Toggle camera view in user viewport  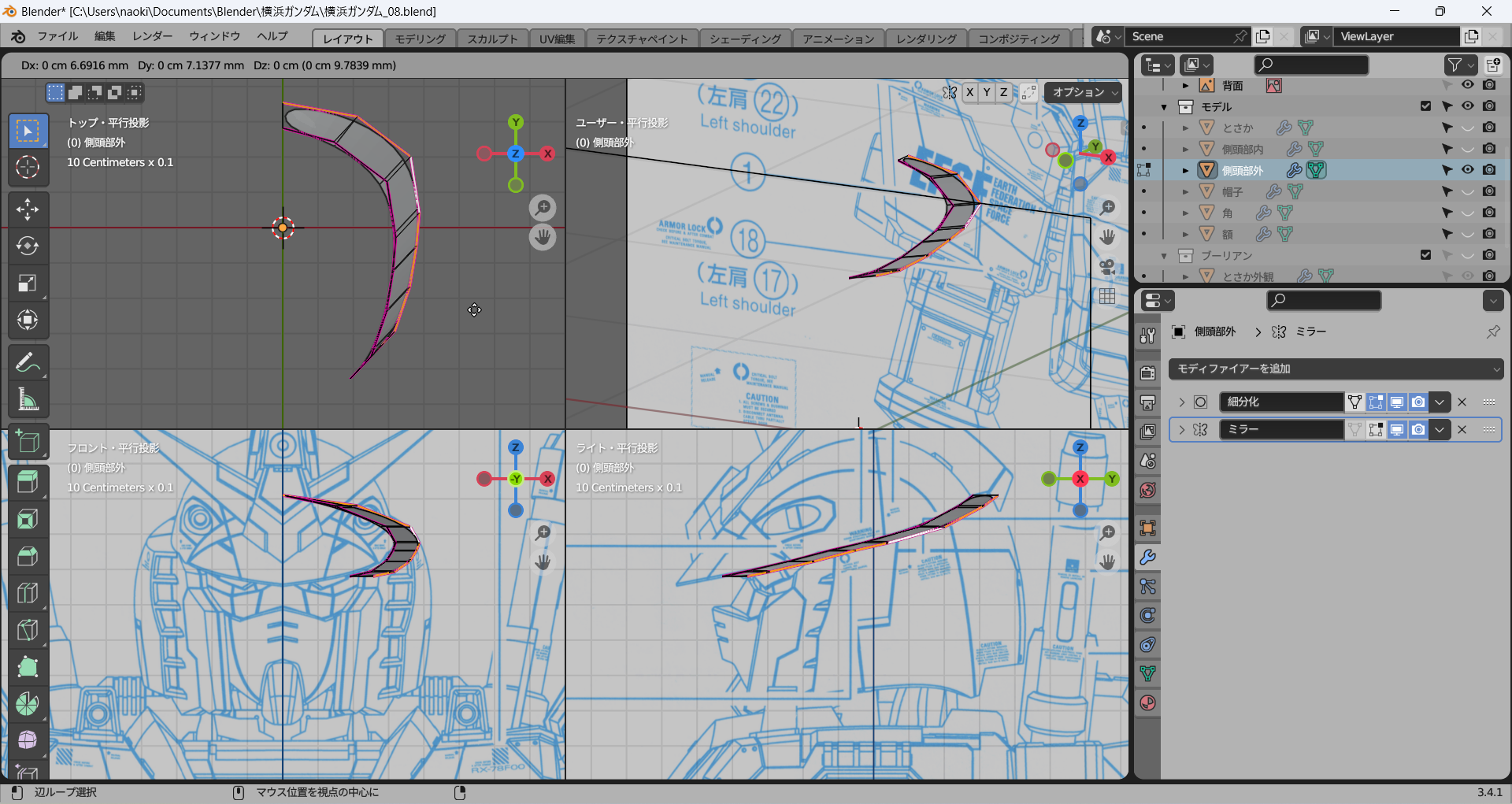point(1107,267)
